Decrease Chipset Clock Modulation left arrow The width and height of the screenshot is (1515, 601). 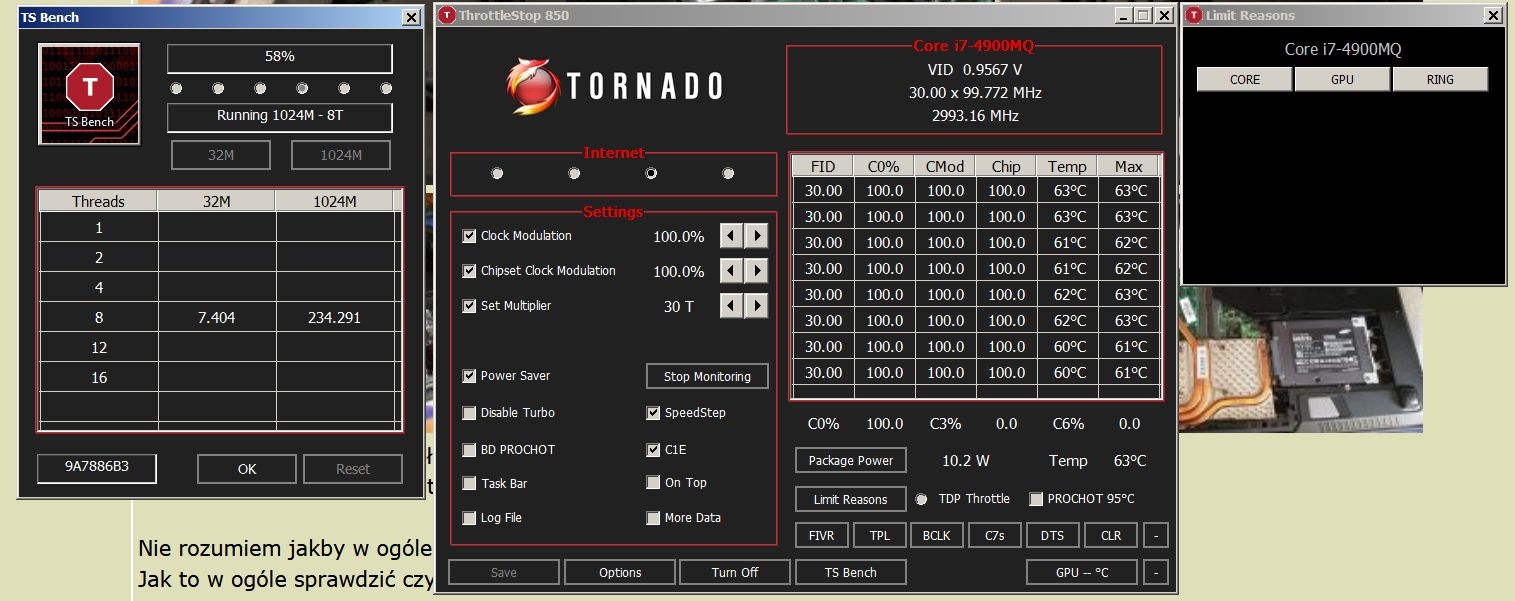click(732, 271)
